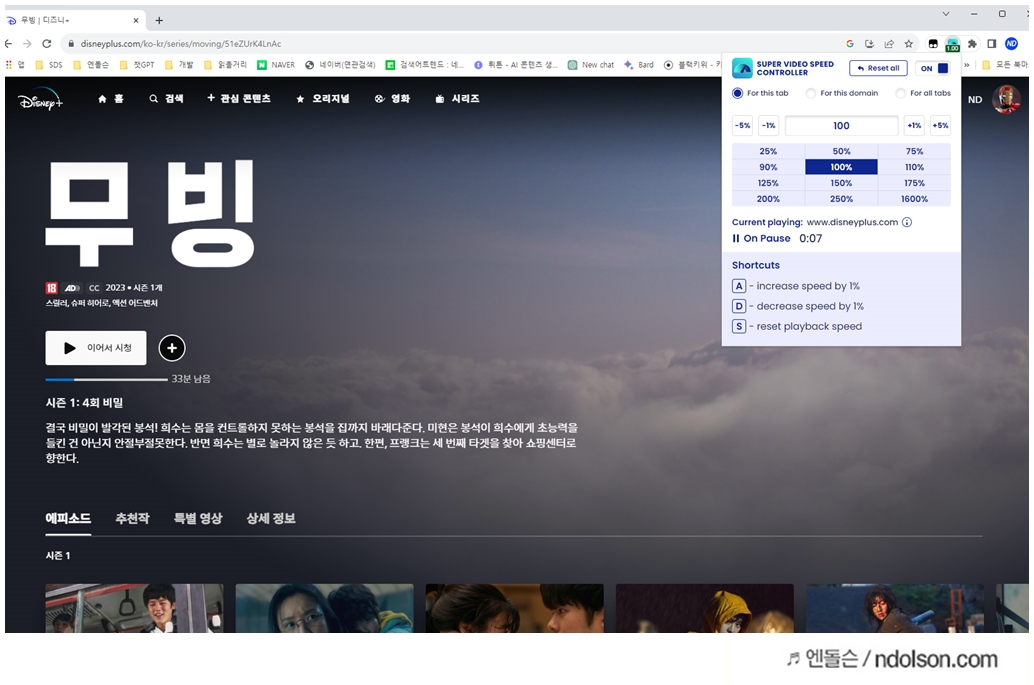Add 무빙 to the watchlist with the plus icon
The height and width of the screenshot is (685, 1034).
coord(172,347)
